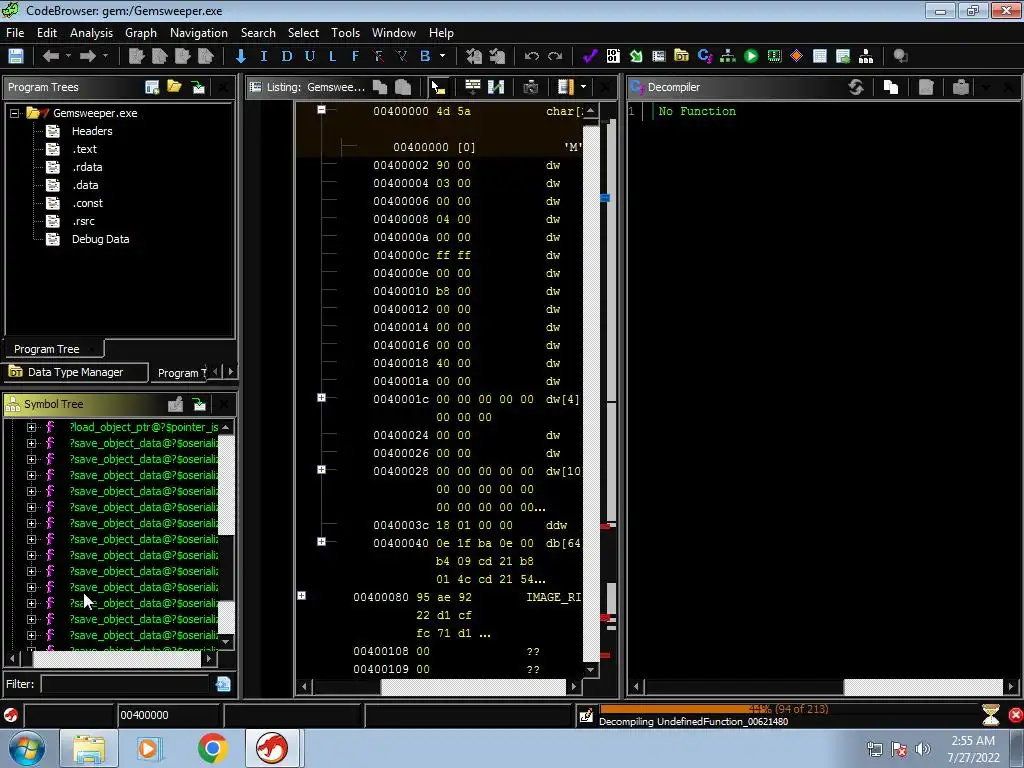This screenshot has height=768, width=1024.
Task: Navigate to next Instruction (I)
Action: point(264,56)
